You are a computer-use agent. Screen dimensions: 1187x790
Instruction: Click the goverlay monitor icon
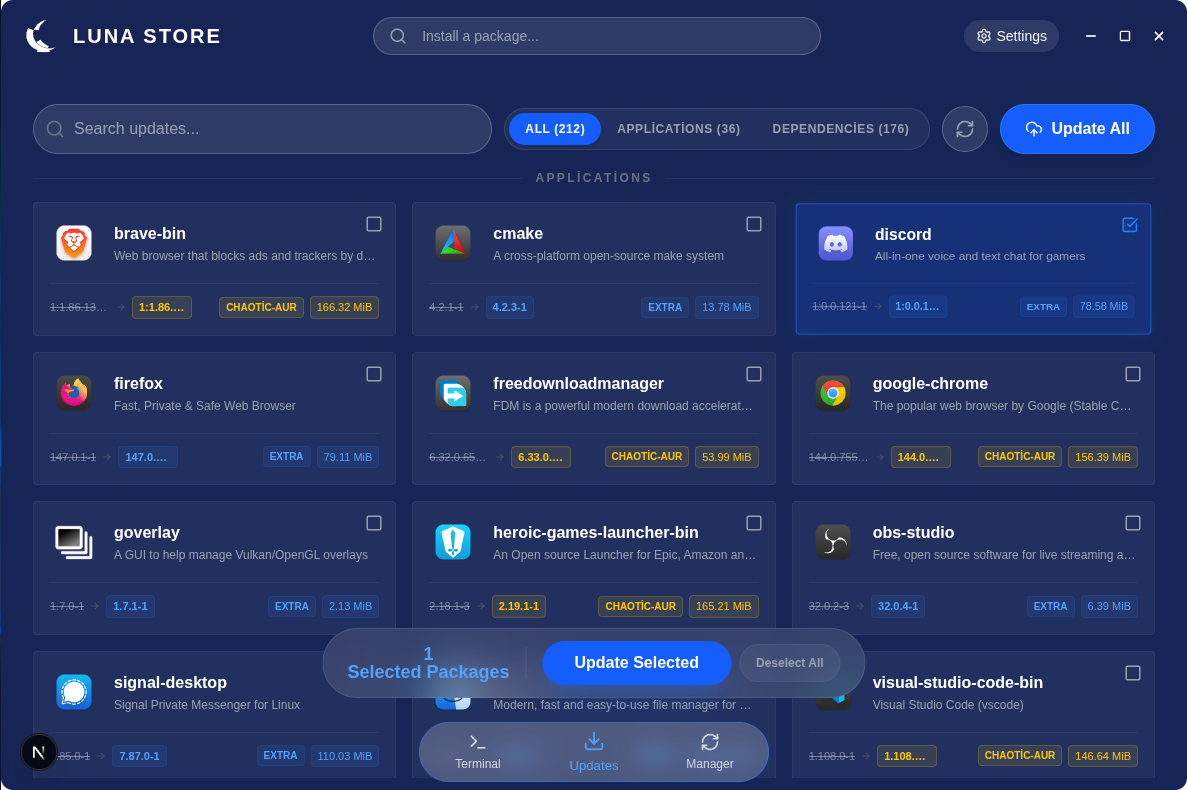(x=74, y=542)
